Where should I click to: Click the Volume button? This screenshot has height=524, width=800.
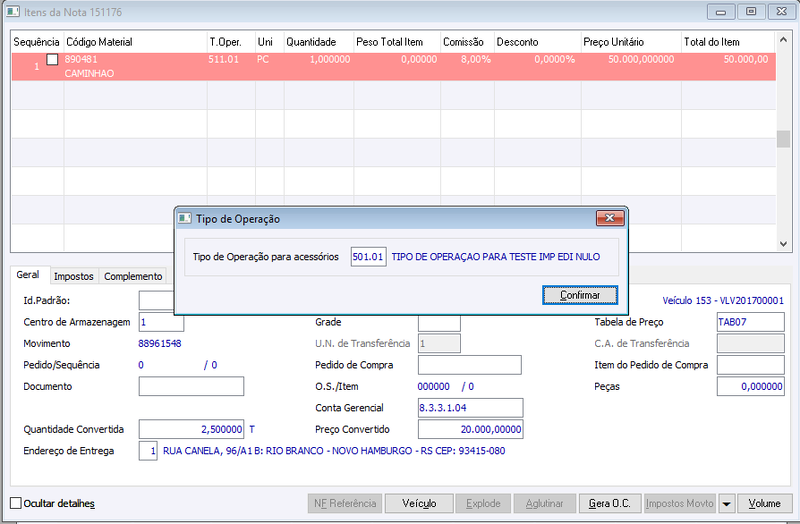pyautogui.click(x=764, y=504)
